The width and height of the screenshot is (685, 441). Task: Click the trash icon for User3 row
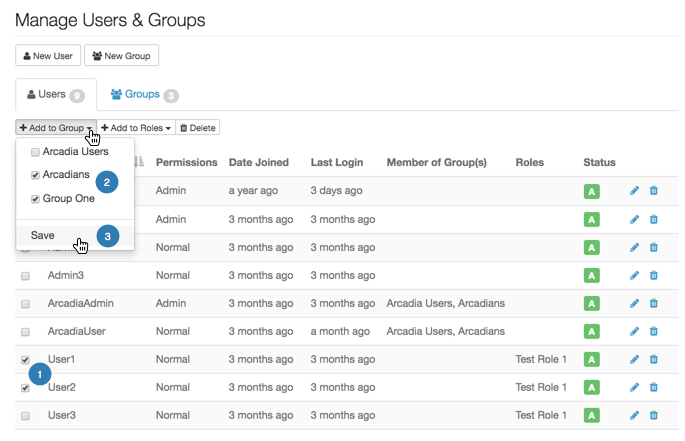click(x=654, y=415)
